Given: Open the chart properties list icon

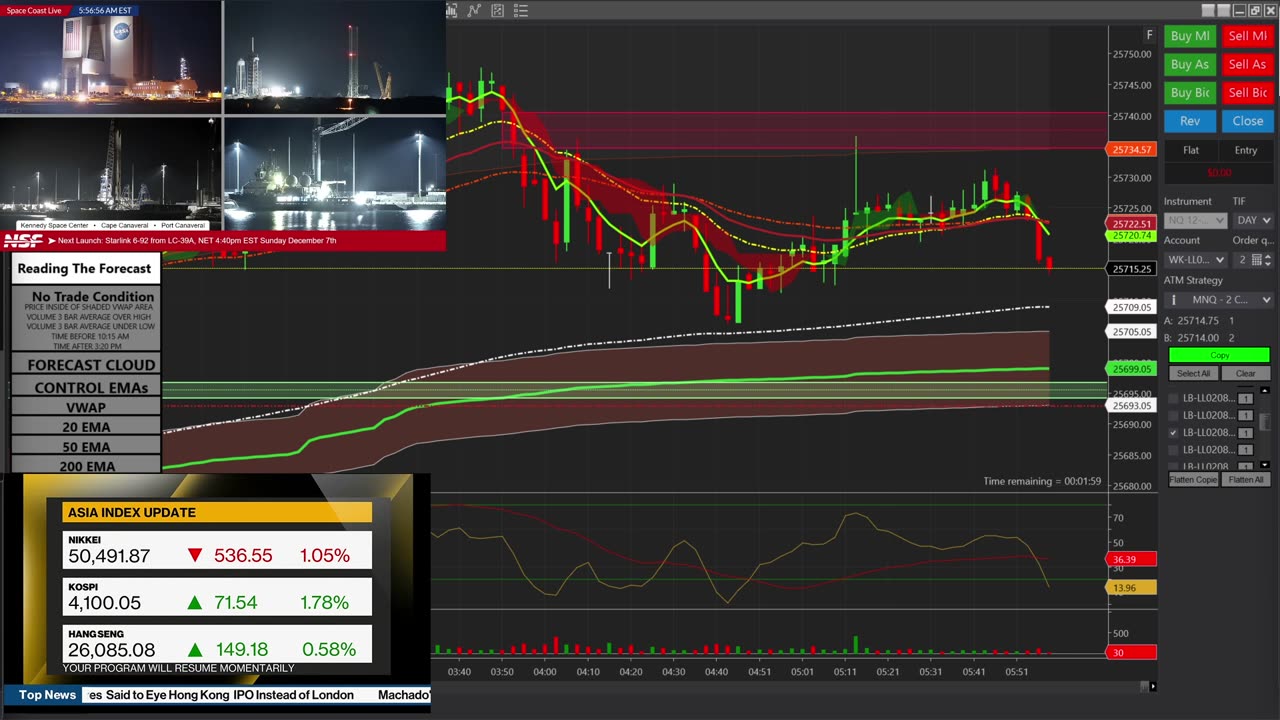Looking at the screenshot, I should point(521,10).
